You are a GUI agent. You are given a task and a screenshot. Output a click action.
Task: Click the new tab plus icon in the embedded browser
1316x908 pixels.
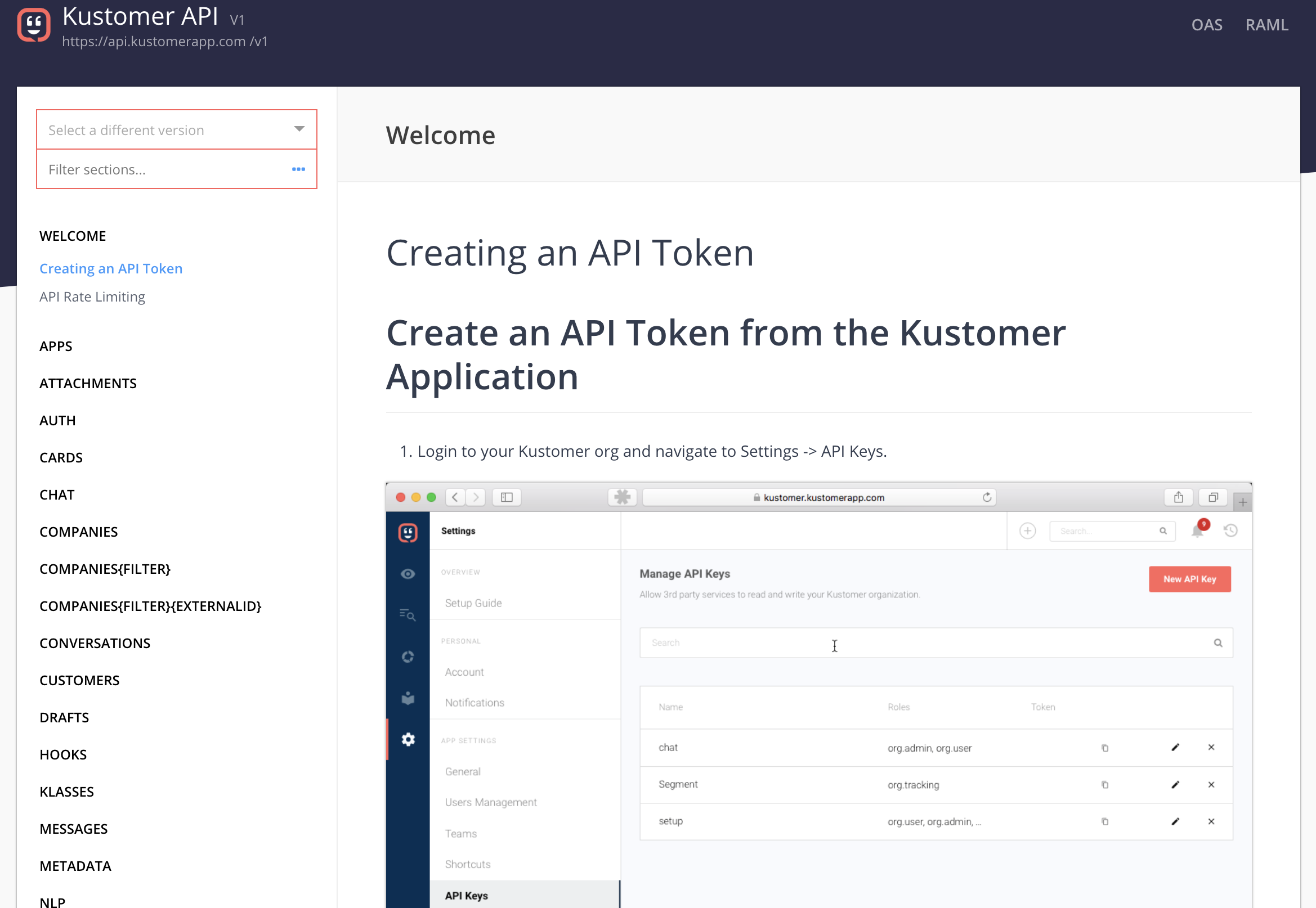coord(1243,502)
